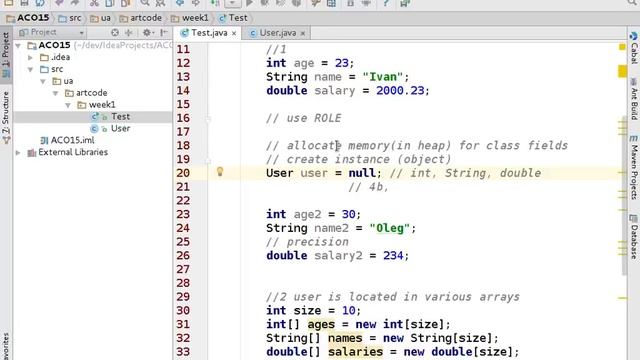Toggle the 1: Project side tool tab
This screenshot has height=360, width=640.
6,54
